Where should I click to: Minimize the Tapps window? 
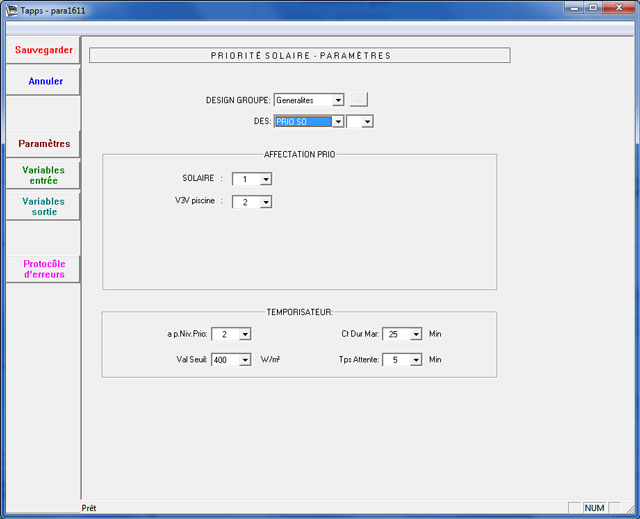576,8
